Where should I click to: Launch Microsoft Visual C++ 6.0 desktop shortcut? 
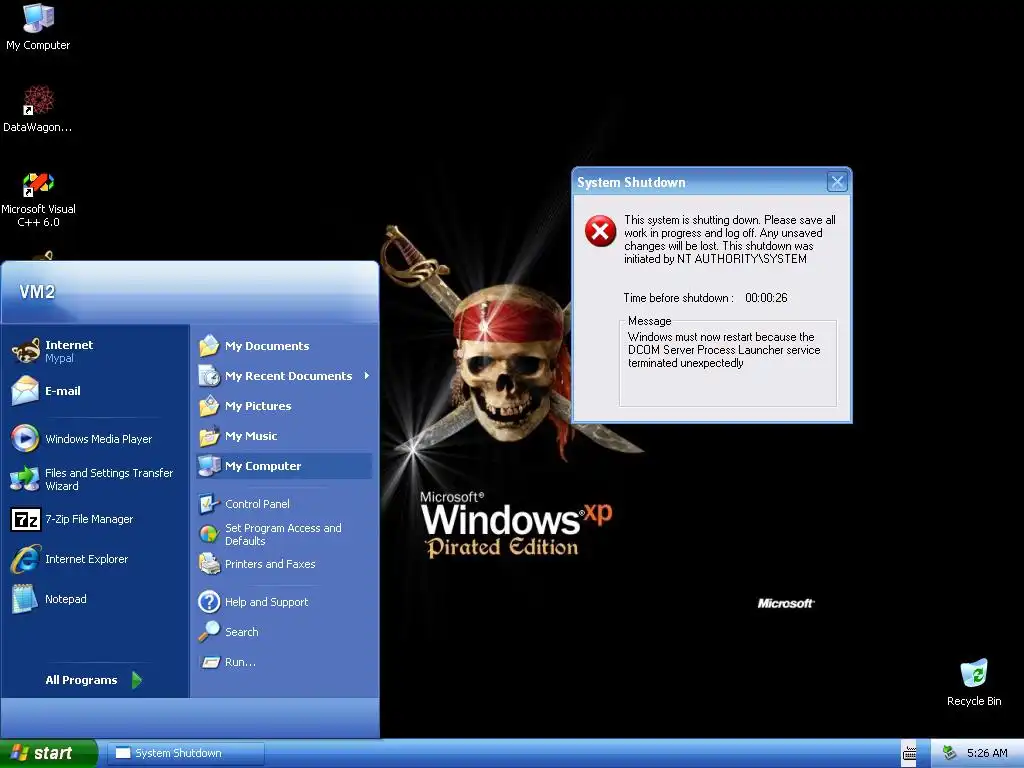point(38,200)
